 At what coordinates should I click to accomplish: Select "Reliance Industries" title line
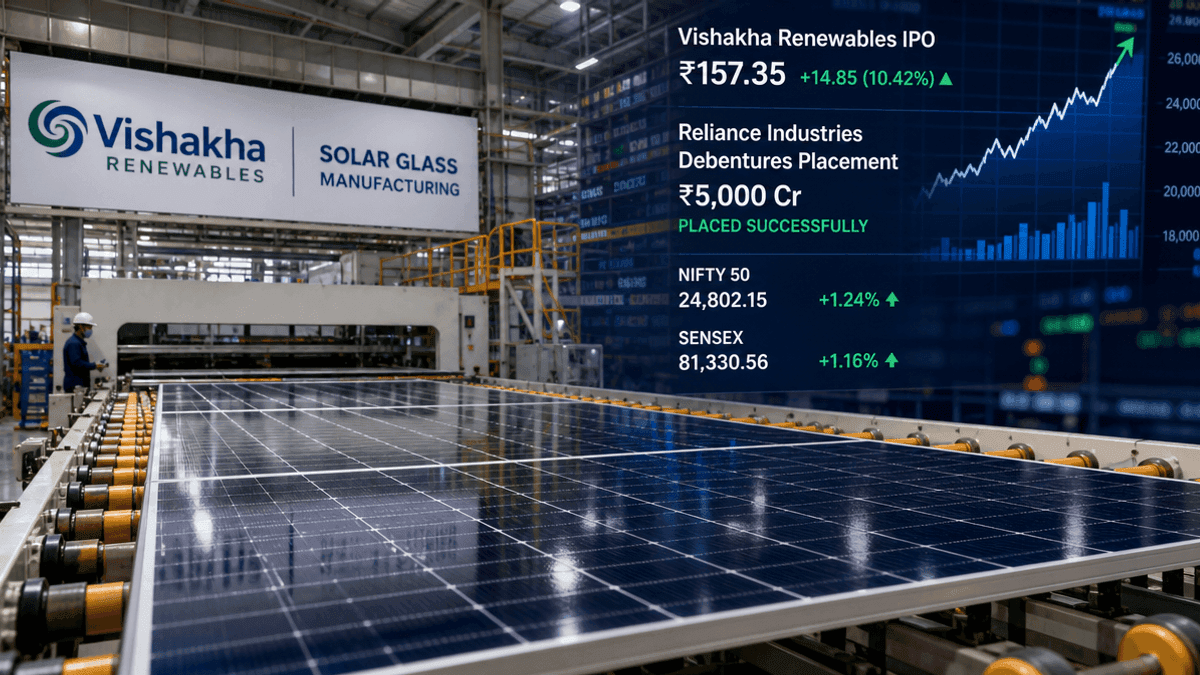point(770,132)
